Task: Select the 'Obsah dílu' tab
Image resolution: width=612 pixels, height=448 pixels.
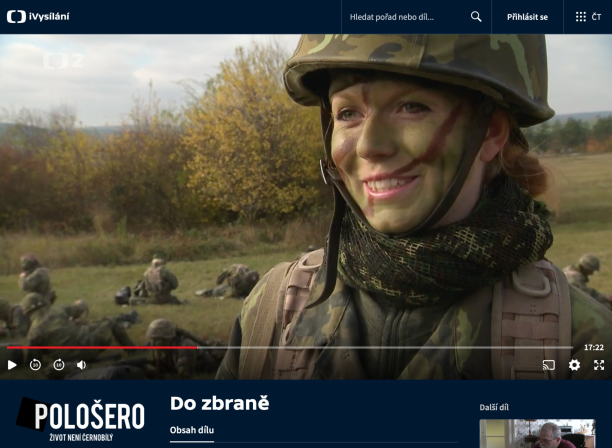Action: pyautogui.click(x=192, y=430)
